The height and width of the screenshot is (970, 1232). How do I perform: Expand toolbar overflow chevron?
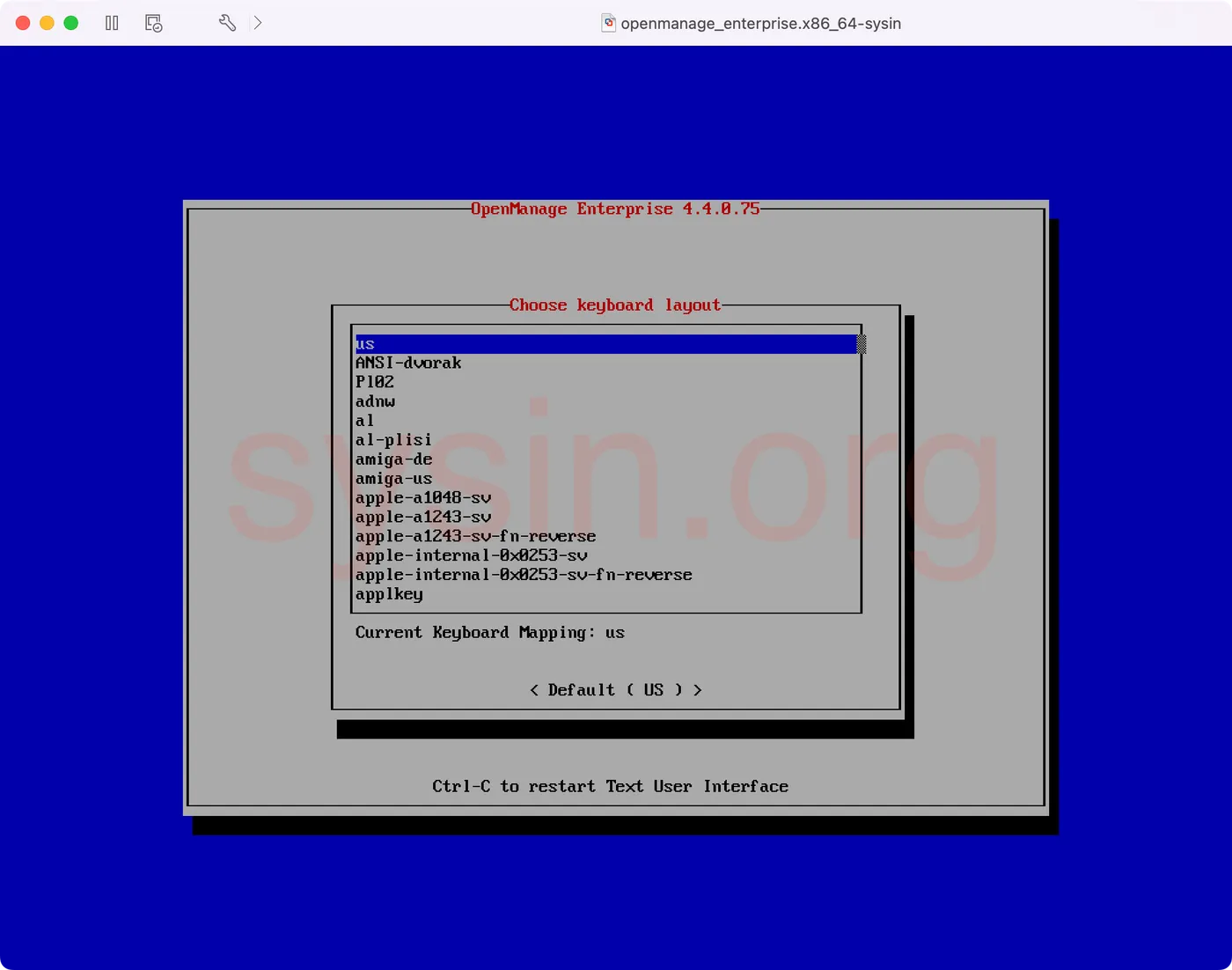pos(258,23)
